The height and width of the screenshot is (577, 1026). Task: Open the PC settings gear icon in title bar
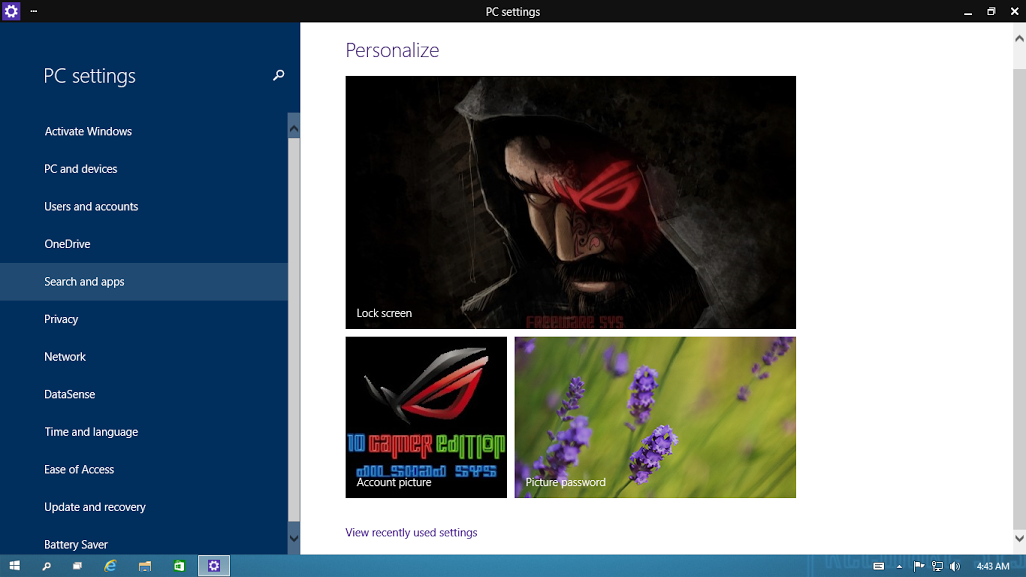click(x=11, y=11)
